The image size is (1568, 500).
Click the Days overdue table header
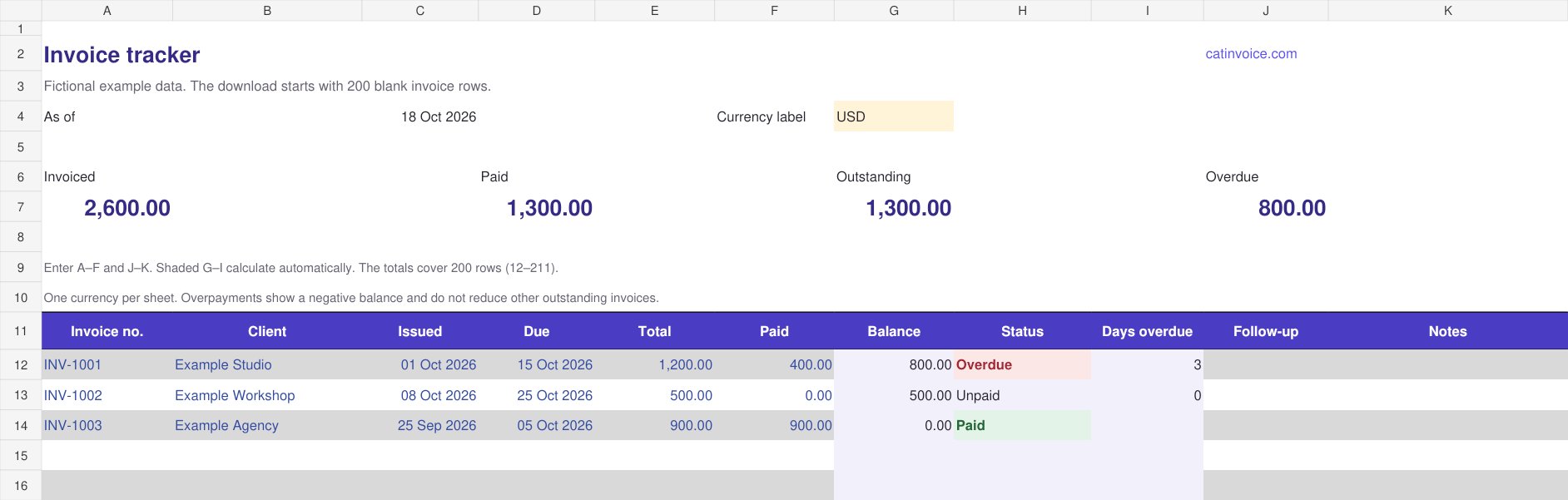[x=1148, y=331]
